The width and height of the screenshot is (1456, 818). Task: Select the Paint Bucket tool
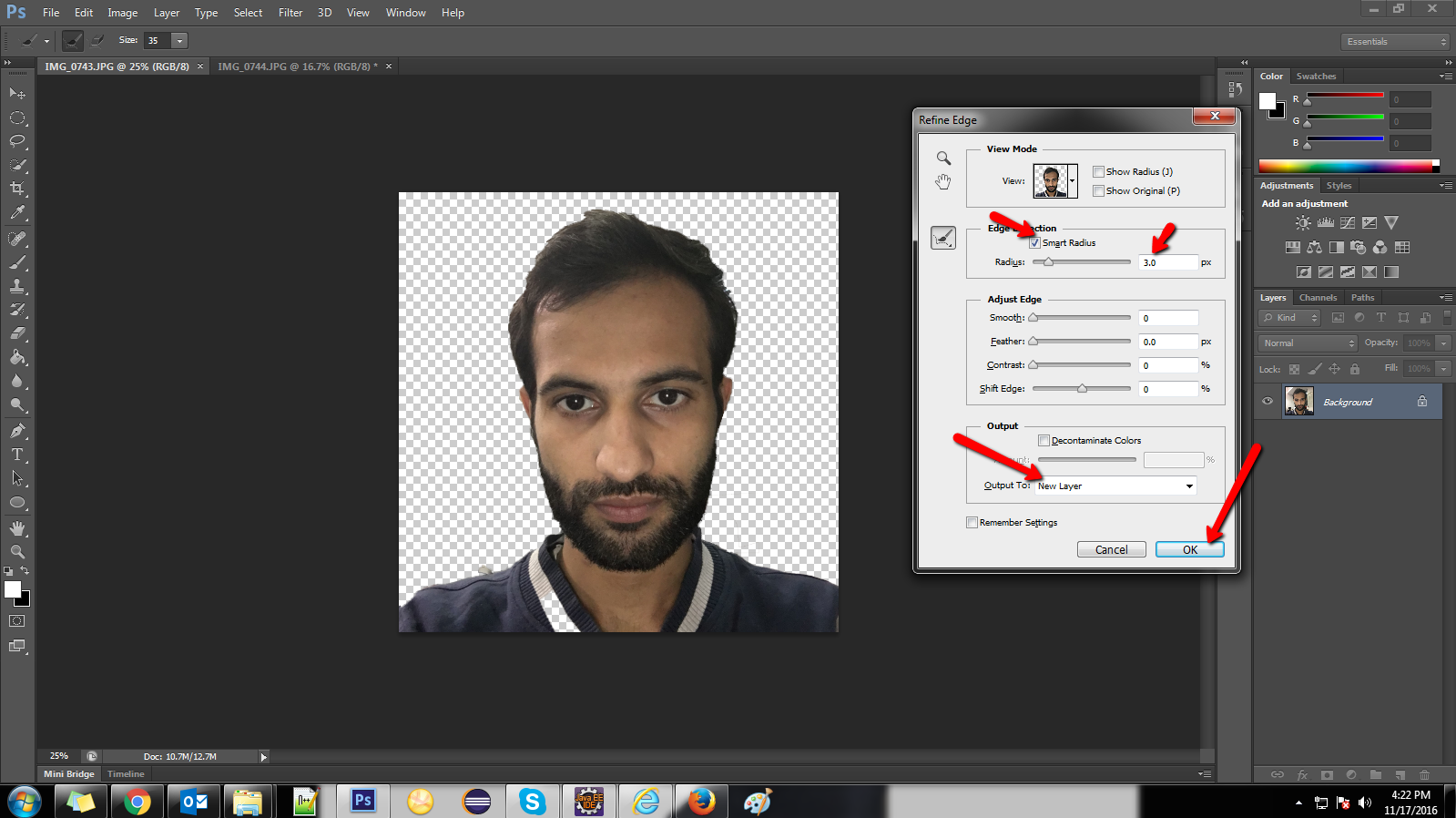tap(17, 357)
